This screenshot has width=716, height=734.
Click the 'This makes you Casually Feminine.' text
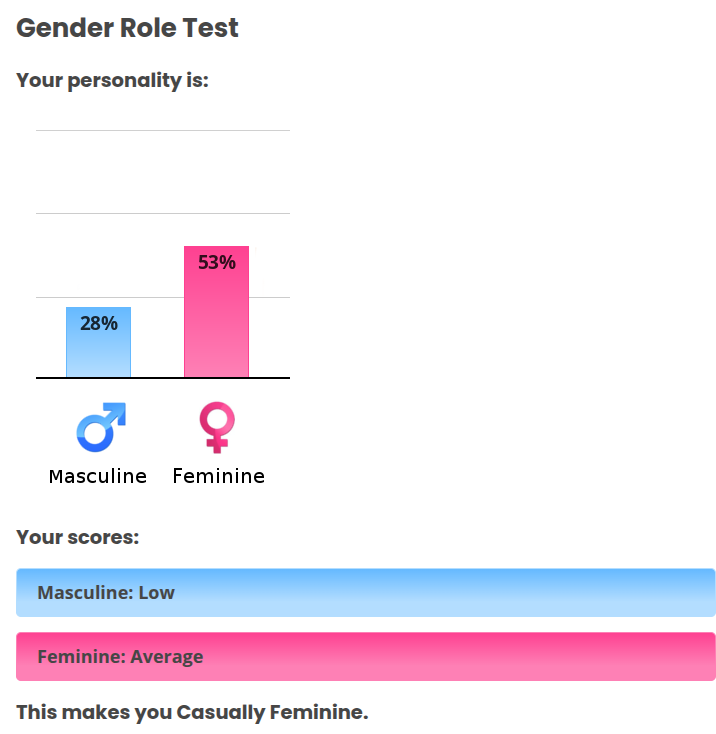coord(192,712)
